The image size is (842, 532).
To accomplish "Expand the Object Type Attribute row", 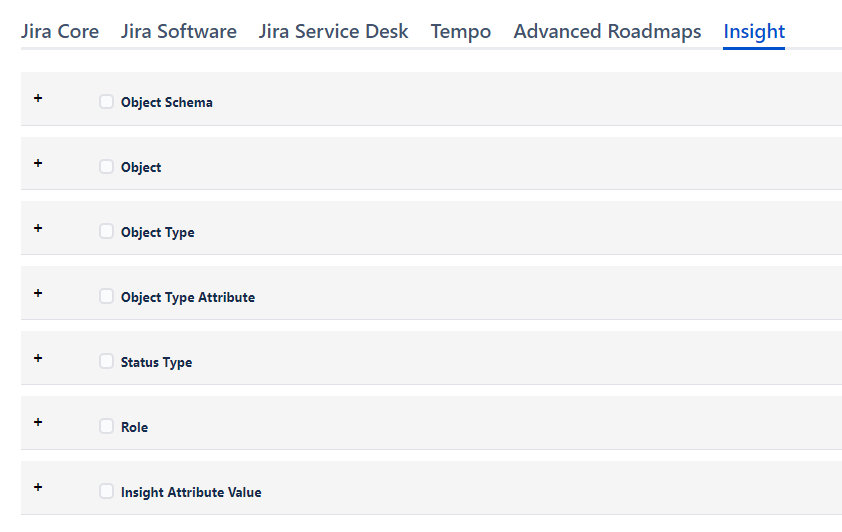I will pyautogui.click(x=38, y=293).
